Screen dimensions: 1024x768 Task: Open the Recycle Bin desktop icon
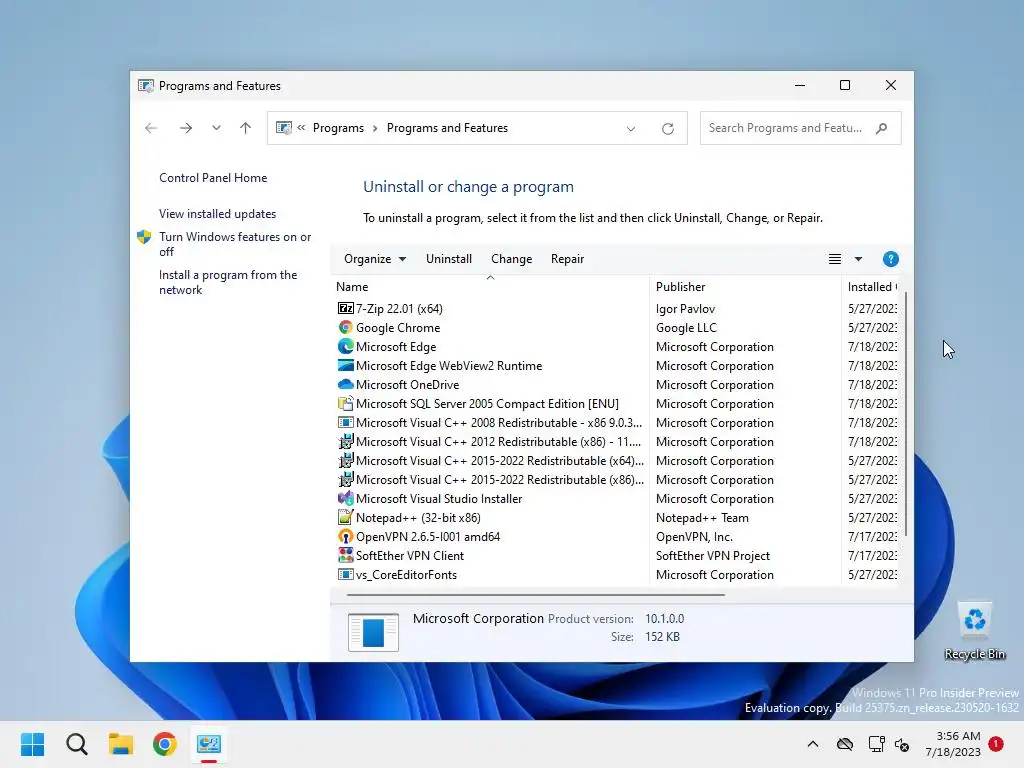pos(974,631)
